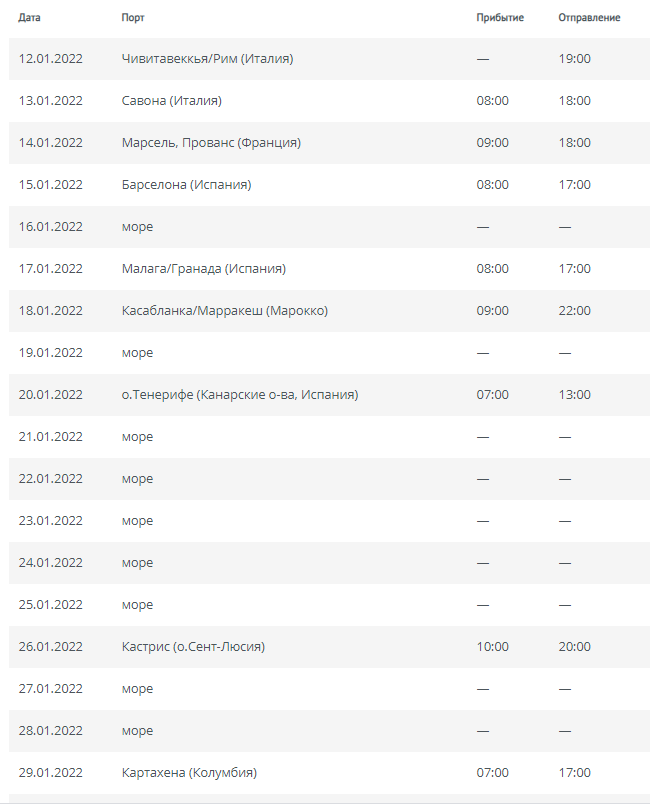
Task: Select the Чивитавеккья/Рим (Италия) port row
Action: 329,59
